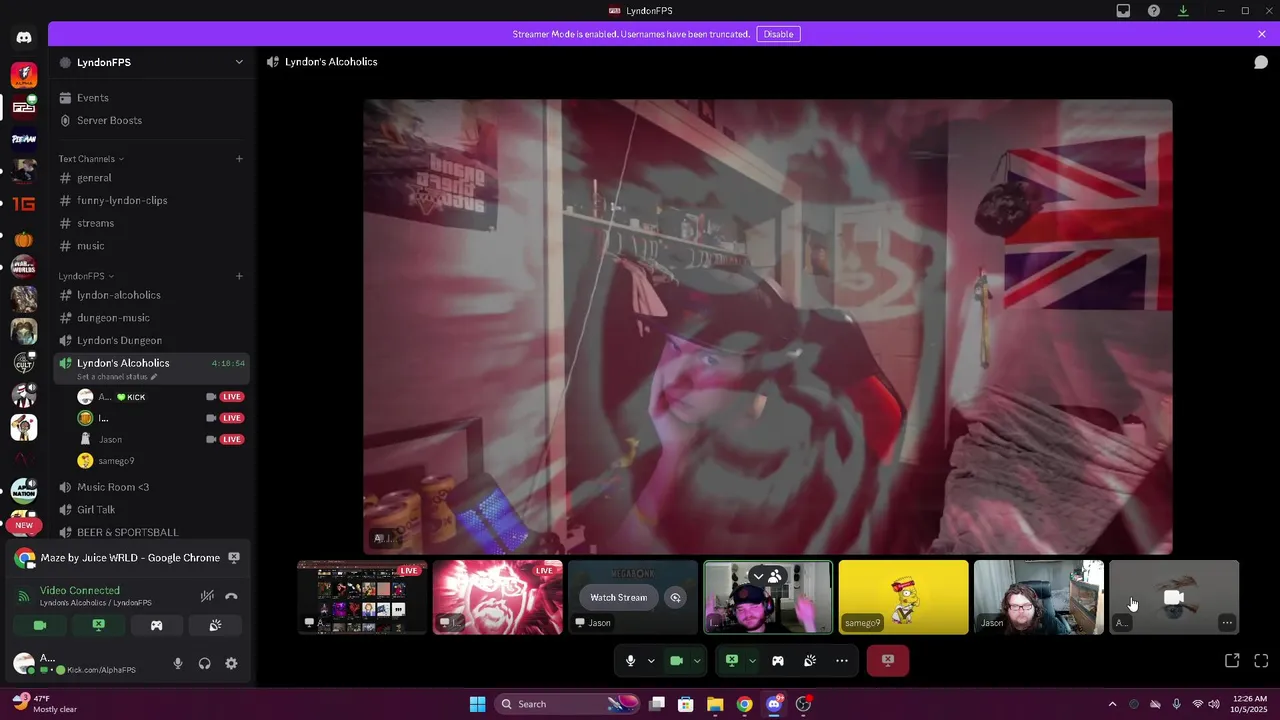1280x720 pixels.
Task: Mute microphone in call control bar
Action: [x=630, y=660]
